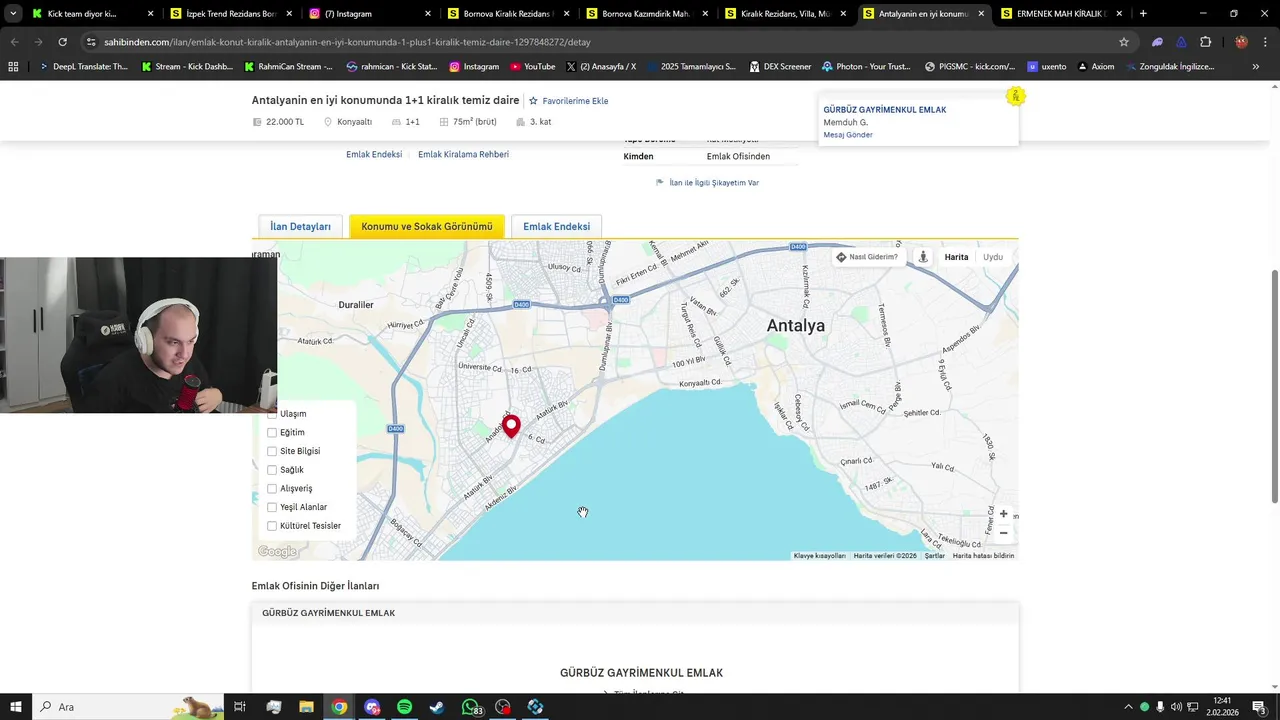Screen dimensions: 1280x720
Task: Open the Axiom bookmark
Action: 1095,67
